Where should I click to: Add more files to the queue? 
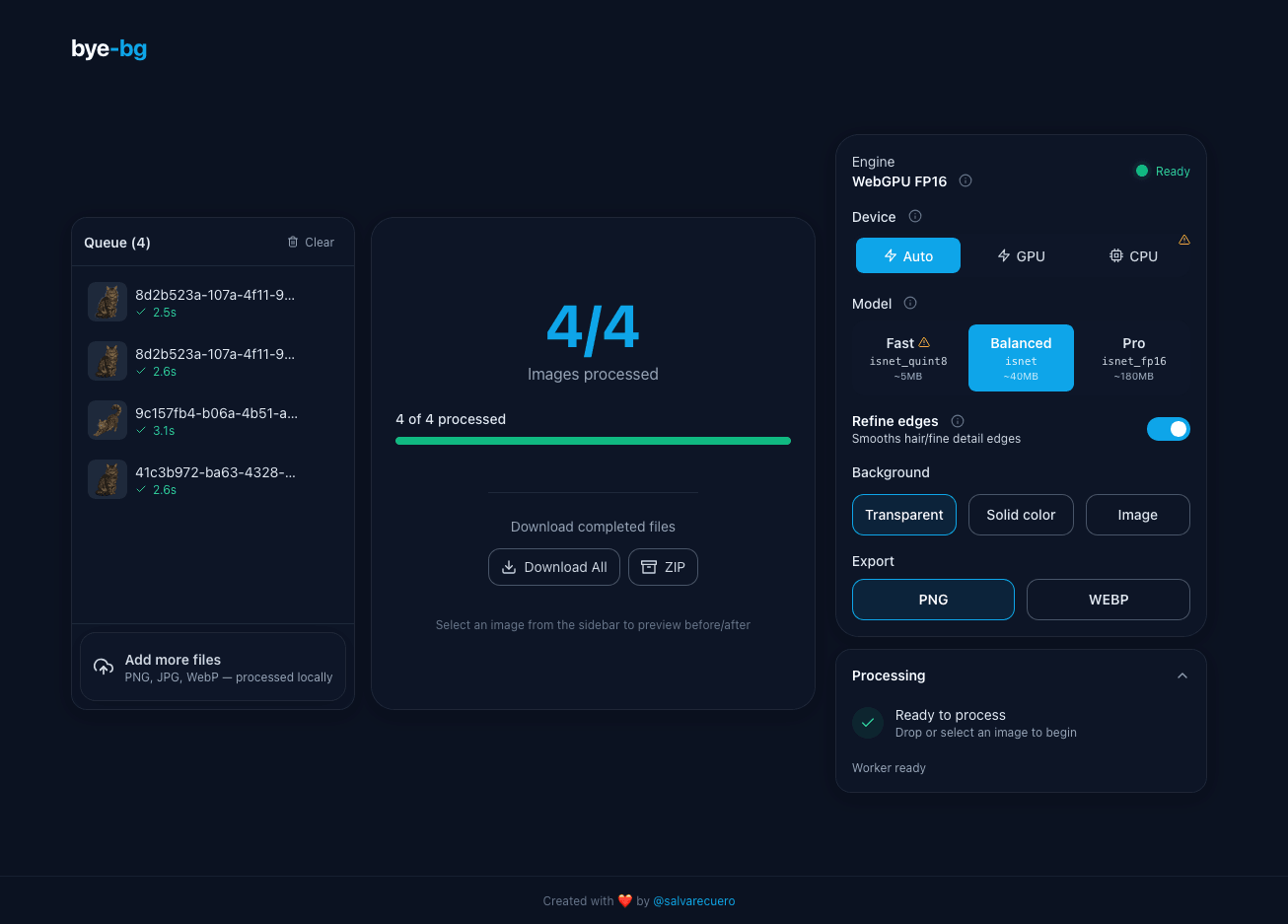coord(213,667)
